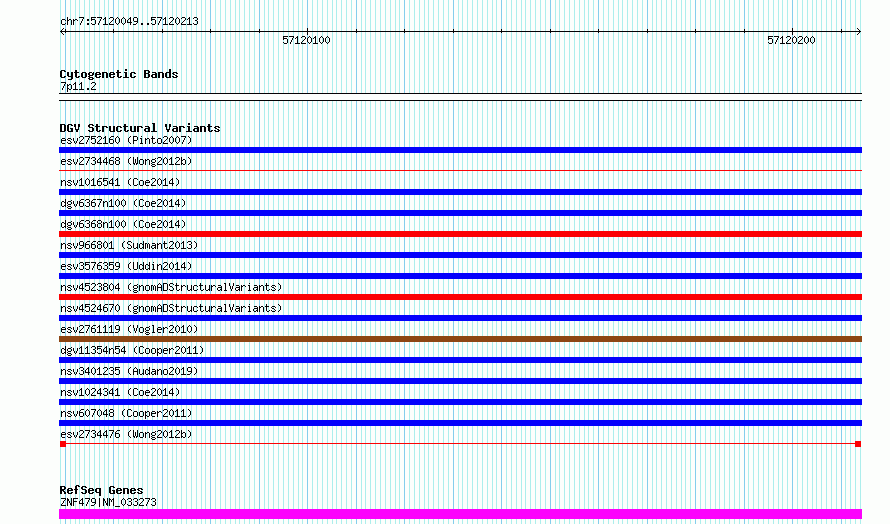Open variant esv2734476 (Wong2012b) label
Screen dimensions: 890x524
(x=126, y=434)
